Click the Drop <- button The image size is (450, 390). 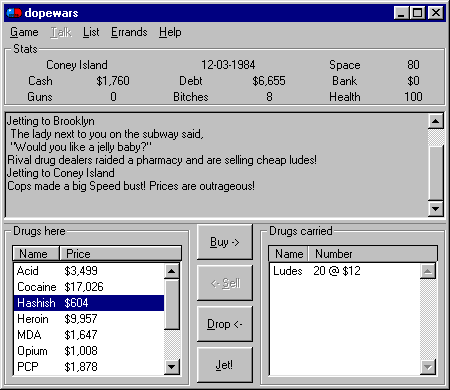[x=225, y=324]
